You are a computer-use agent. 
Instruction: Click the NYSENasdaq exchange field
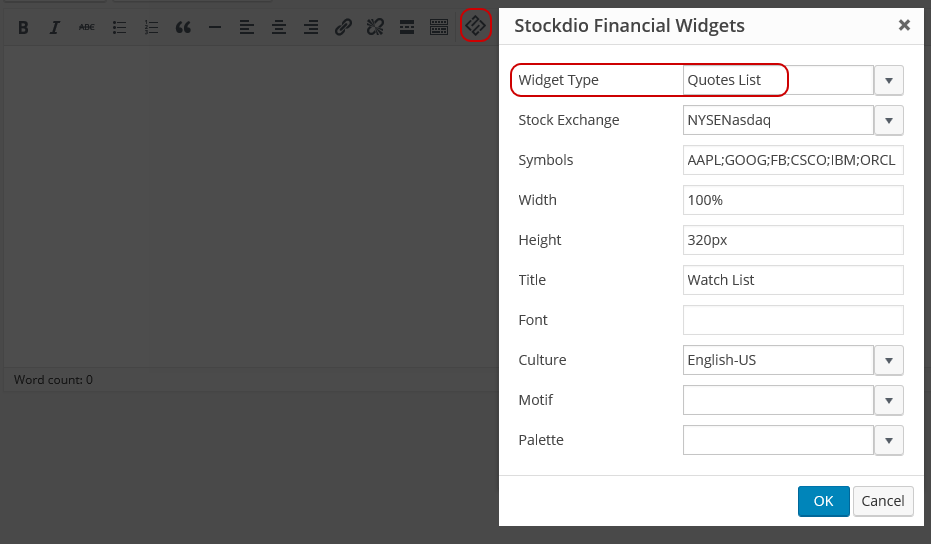click(778, 121)
